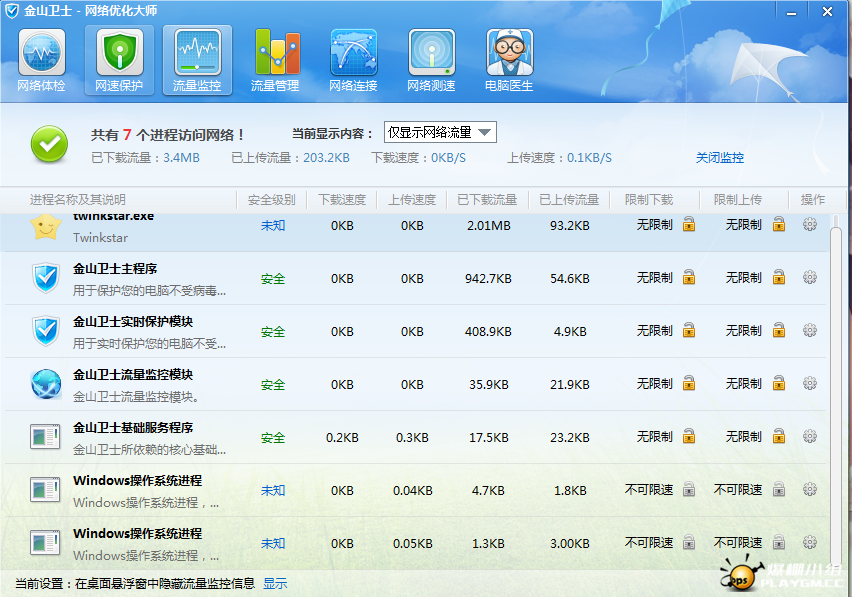
Task: Launch the 网络测速 speed test tool
Action: (431, 61)
